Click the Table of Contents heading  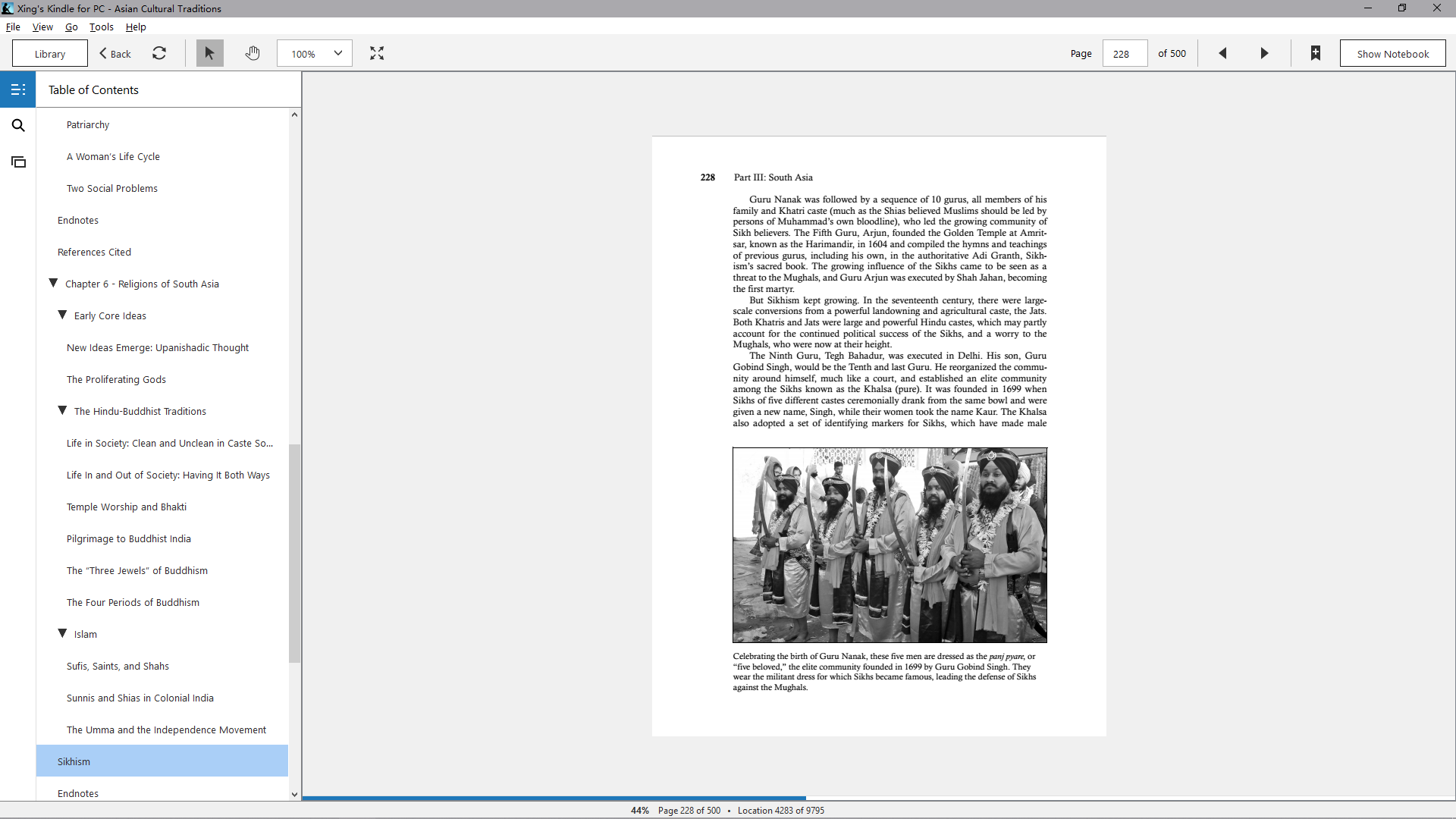click(93, 89)
